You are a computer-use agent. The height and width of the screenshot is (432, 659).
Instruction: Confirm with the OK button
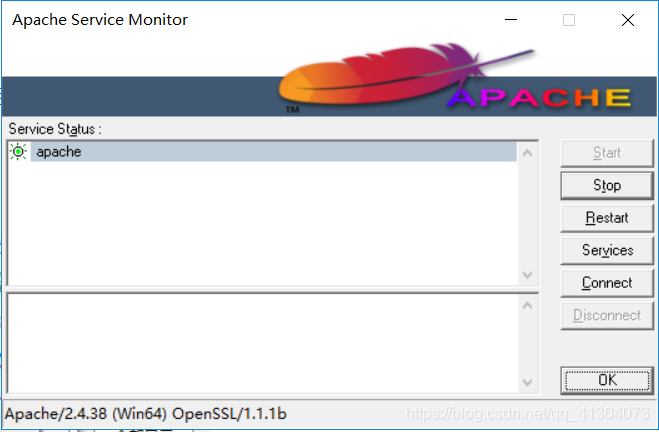coord(607,380)
